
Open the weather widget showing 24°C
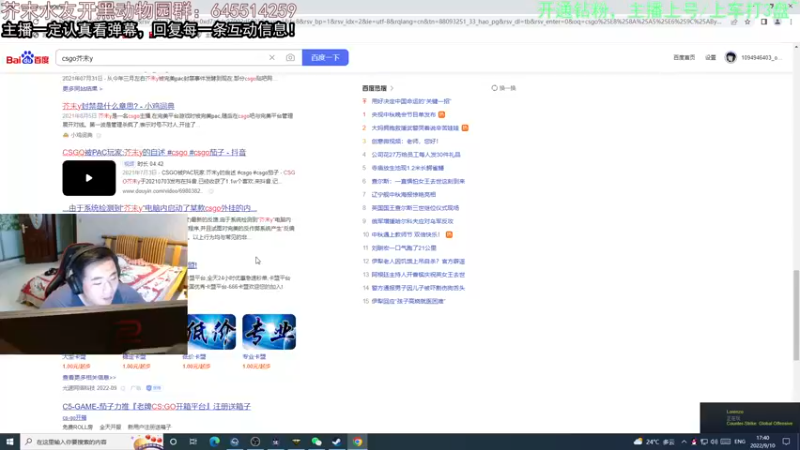(x=654, y=442)
